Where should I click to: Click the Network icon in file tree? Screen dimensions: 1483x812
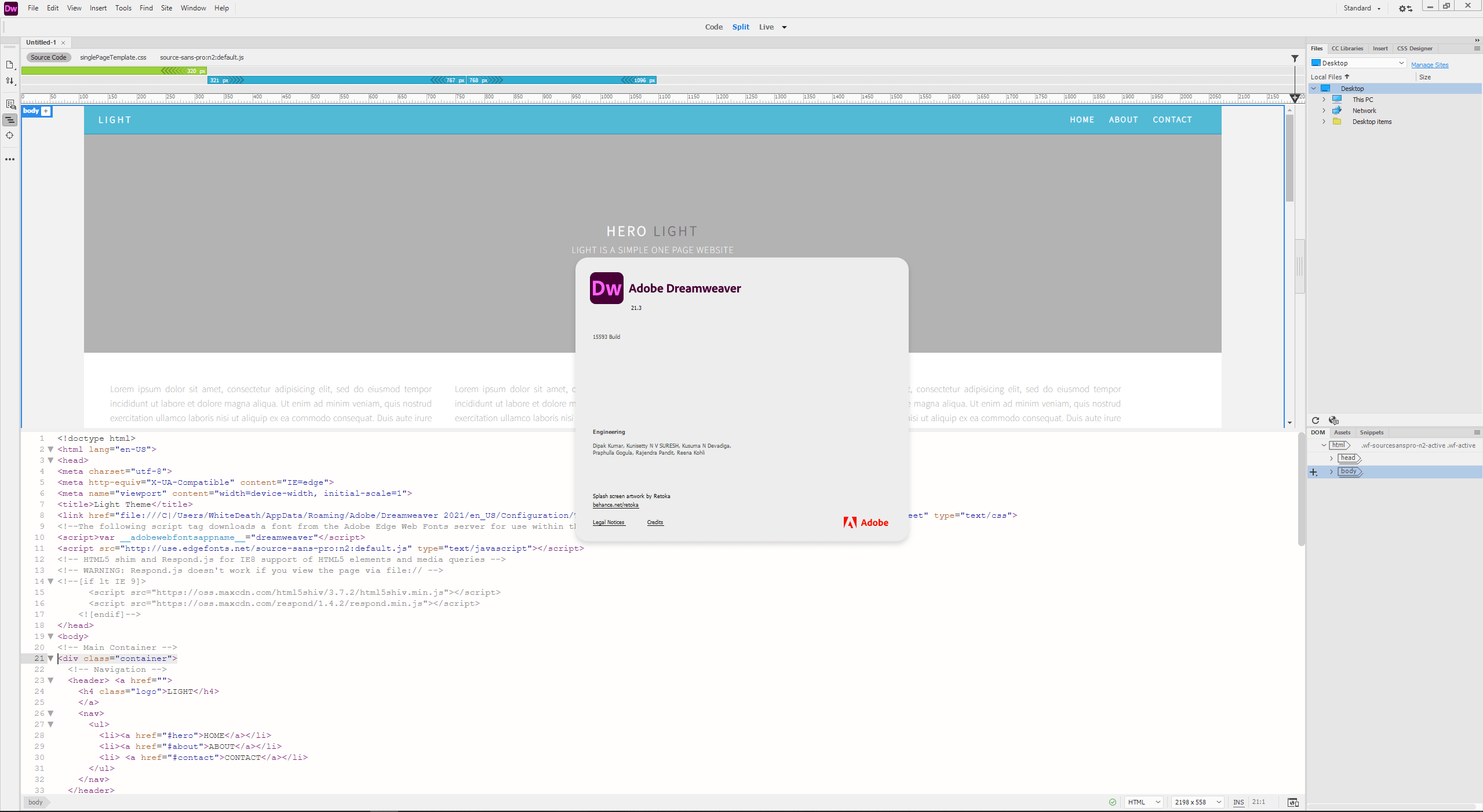pyautogui.click(x=1337, y=110)
